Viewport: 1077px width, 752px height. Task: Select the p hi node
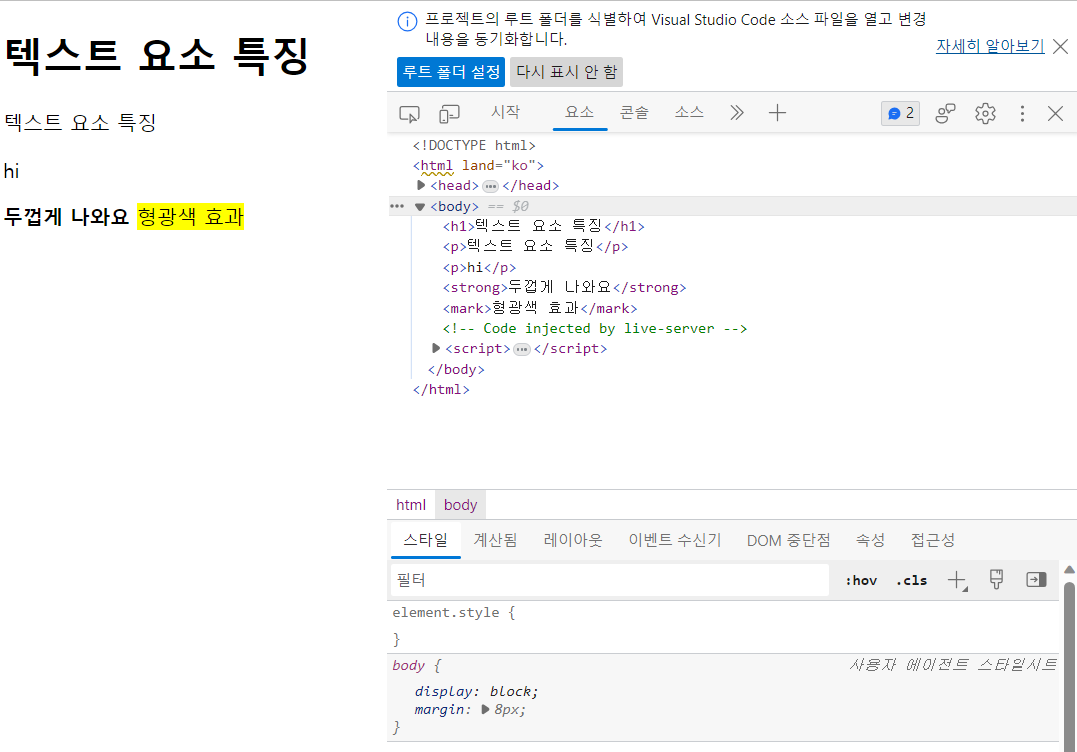pyautogui.click(x=479, y=267)
